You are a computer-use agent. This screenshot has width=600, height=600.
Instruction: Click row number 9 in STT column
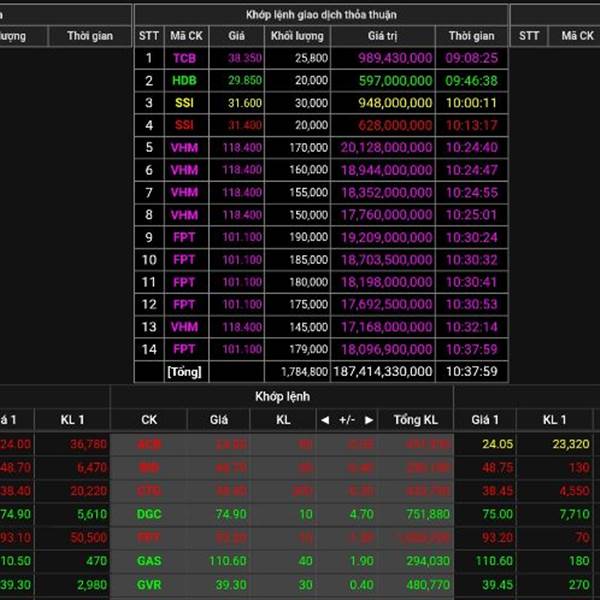(x=149, y=237)
